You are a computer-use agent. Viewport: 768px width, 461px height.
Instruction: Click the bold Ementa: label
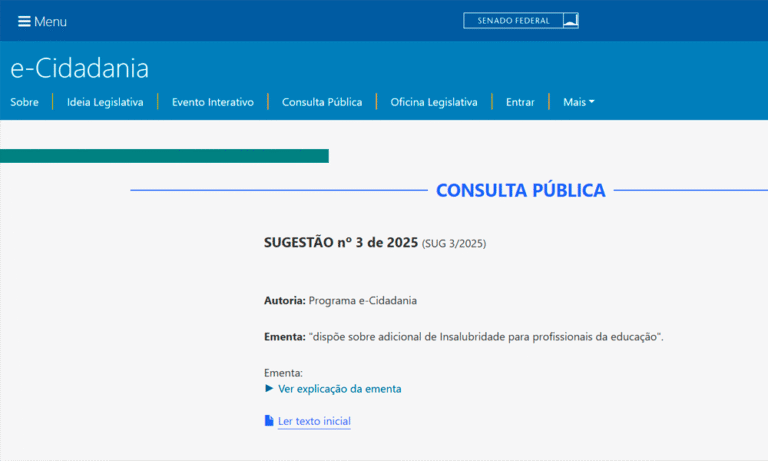point(285,337)
